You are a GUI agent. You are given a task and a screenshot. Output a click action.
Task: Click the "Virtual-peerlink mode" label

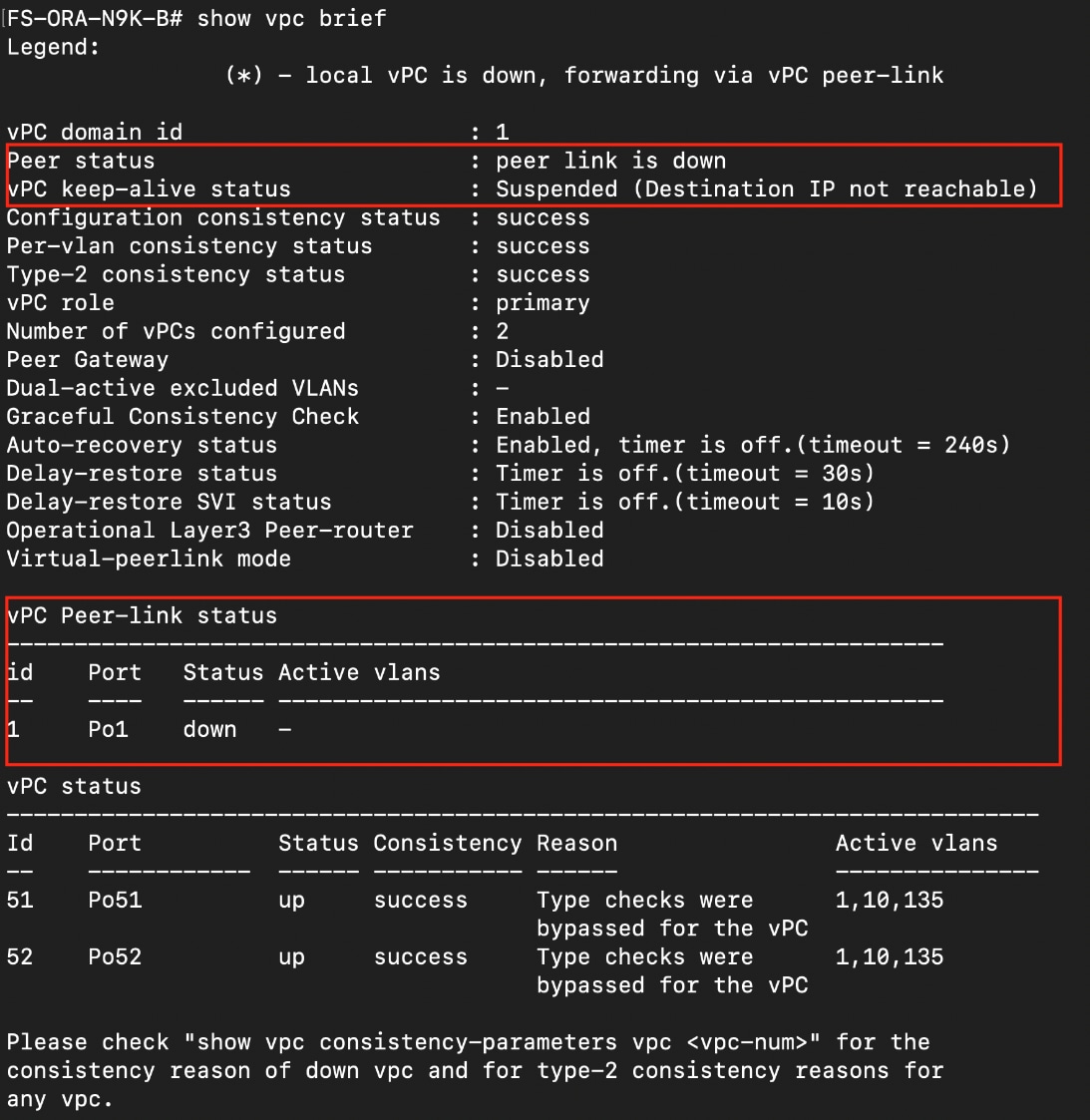149,559
